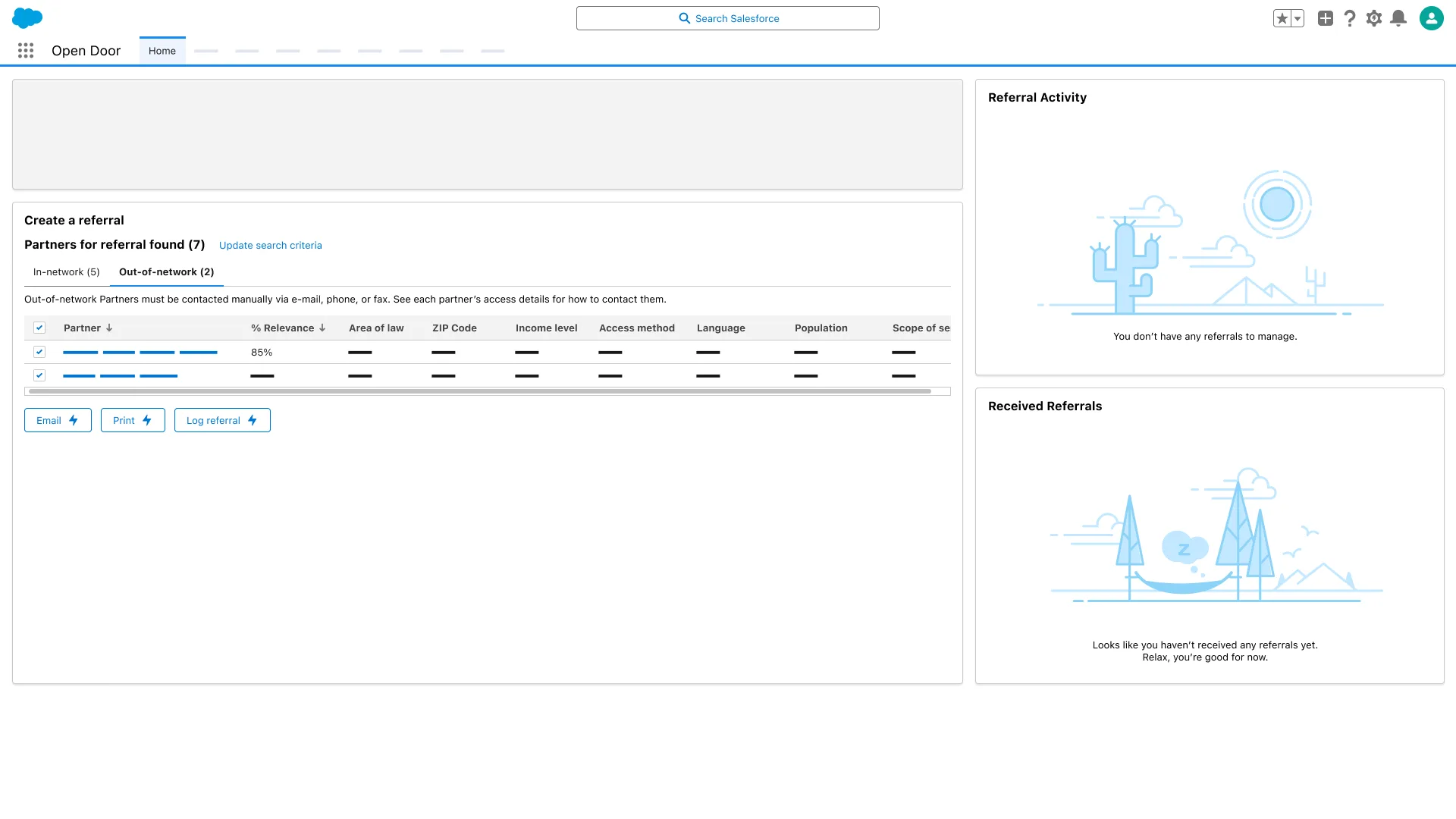Image resolution: width=1456 pixels, height=819 pixels.
Task: Click the Favorites star icon
Action: tap(1282, 18)
